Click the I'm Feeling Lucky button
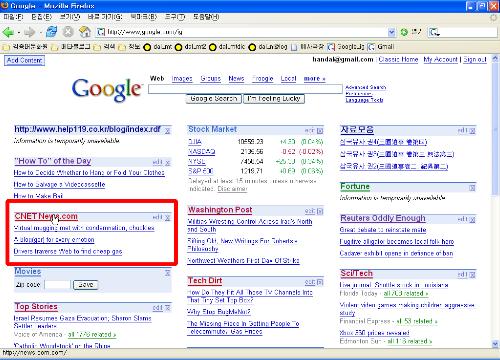The image size is (500, 360). pos(274,99)
